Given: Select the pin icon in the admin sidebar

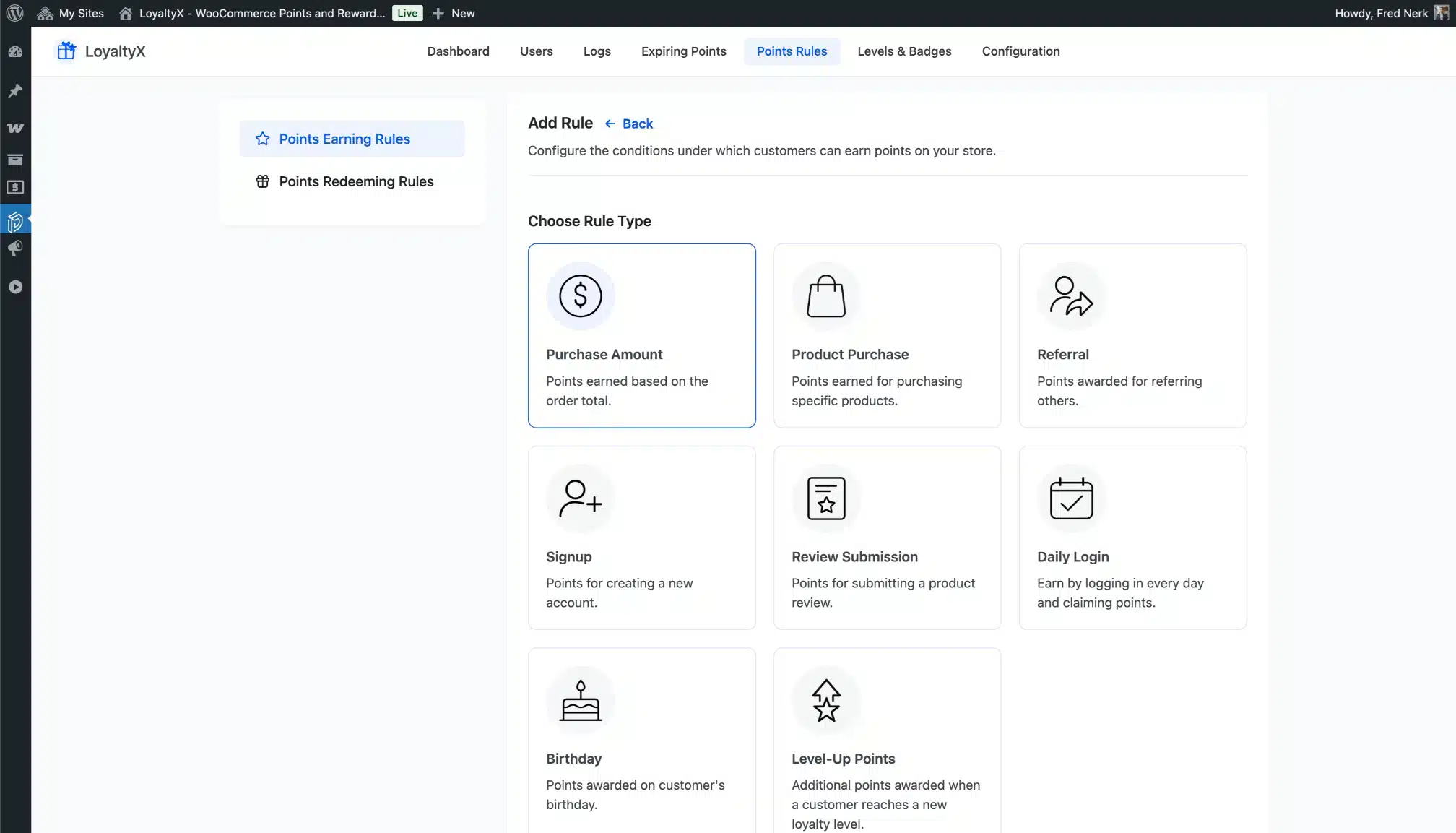Looking at the screenshot, I should click(14, 91).
